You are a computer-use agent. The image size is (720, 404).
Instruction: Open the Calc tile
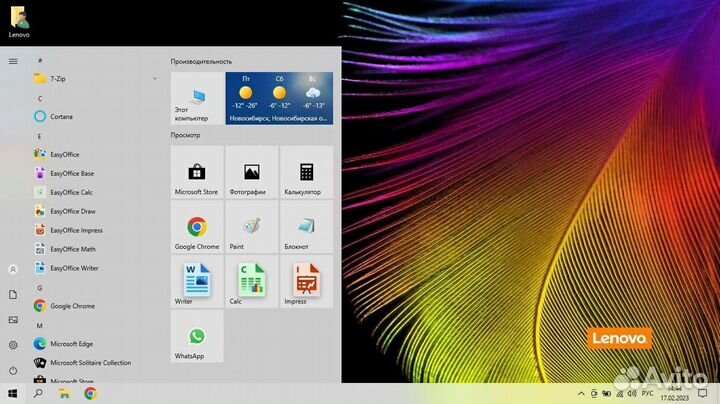252,281
